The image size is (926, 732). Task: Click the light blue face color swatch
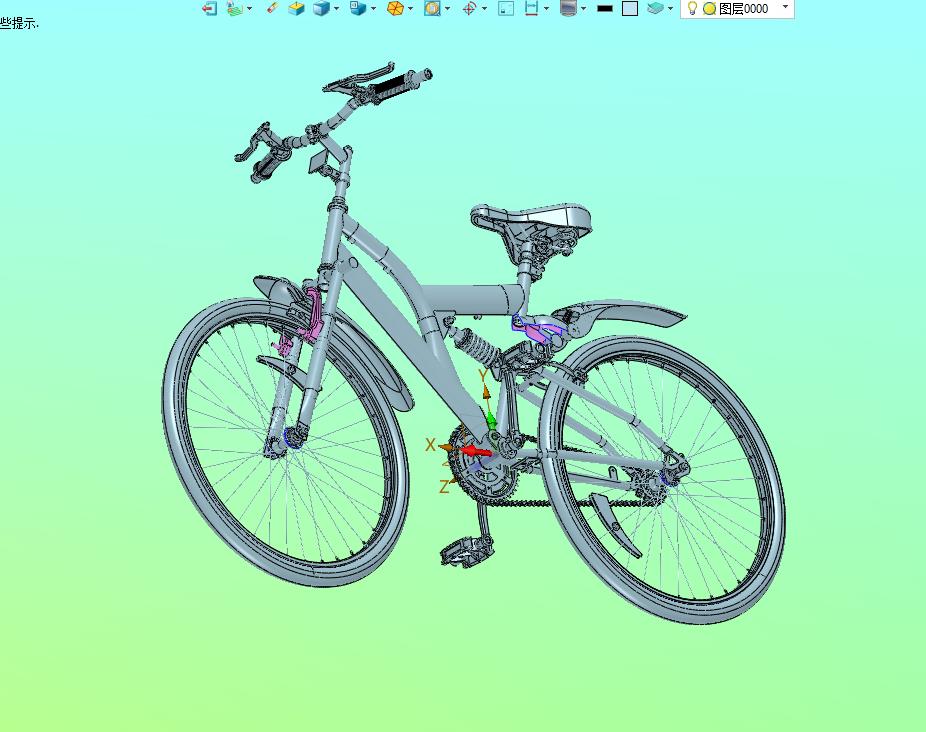coord(630,8)
